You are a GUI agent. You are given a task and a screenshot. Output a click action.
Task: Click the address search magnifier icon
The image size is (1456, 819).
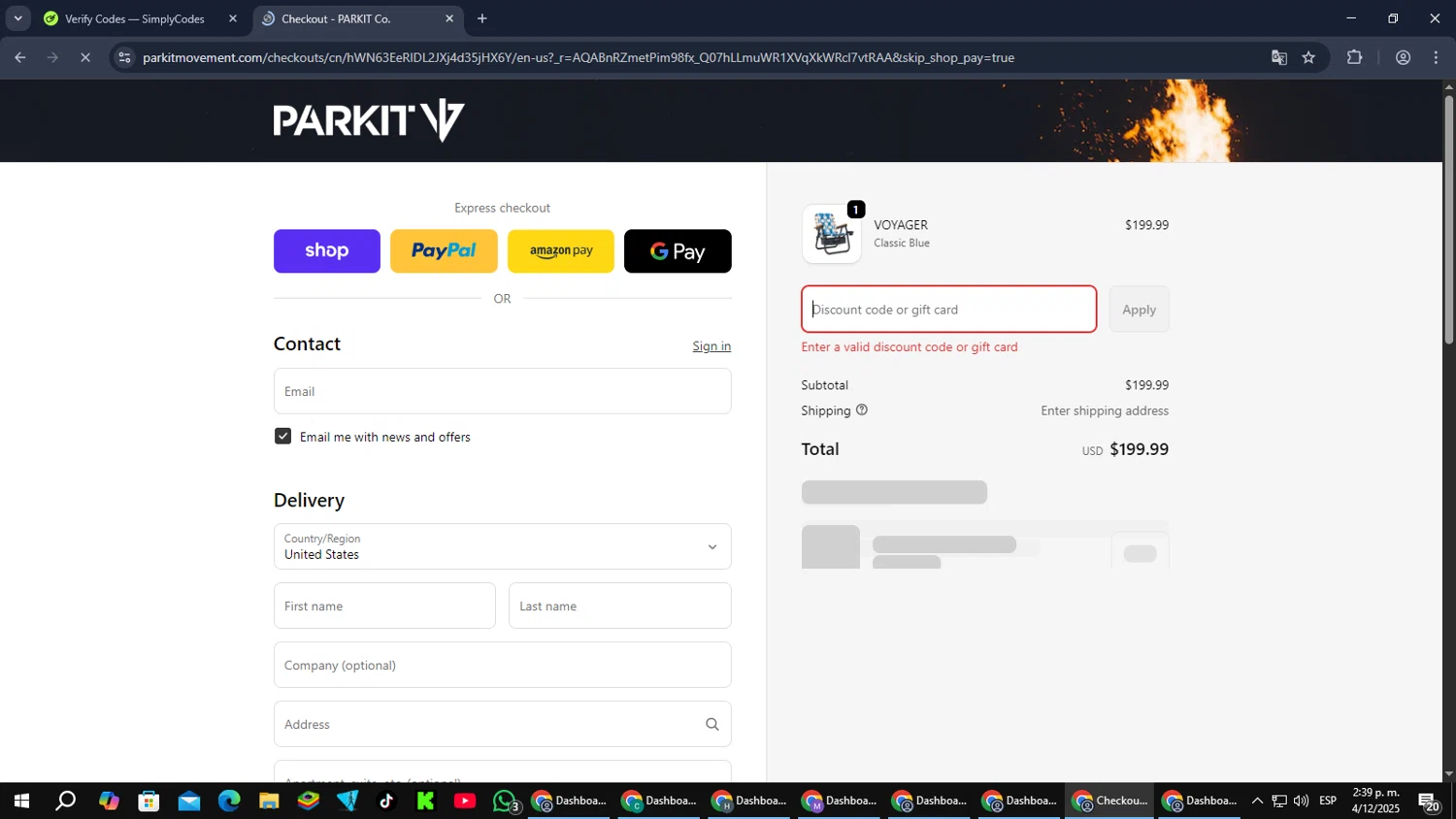712,724
